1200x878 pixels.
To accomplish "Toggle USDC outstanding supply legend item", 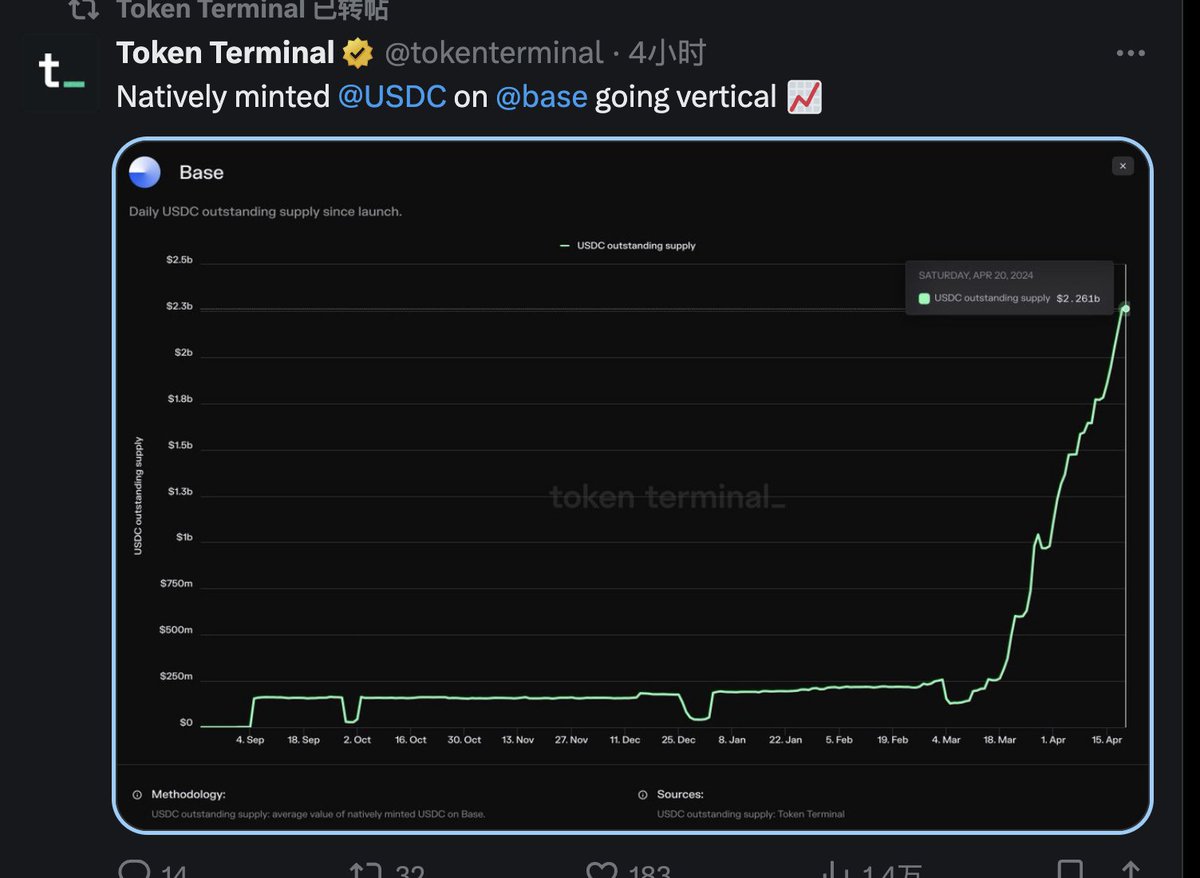I will point(628,245).
